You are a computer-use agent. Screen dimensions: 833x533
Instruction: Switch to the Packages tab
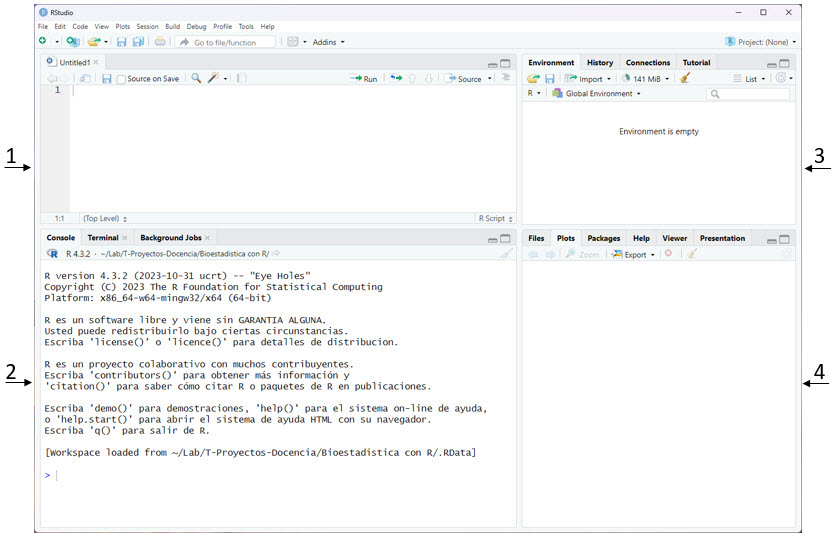603,238
